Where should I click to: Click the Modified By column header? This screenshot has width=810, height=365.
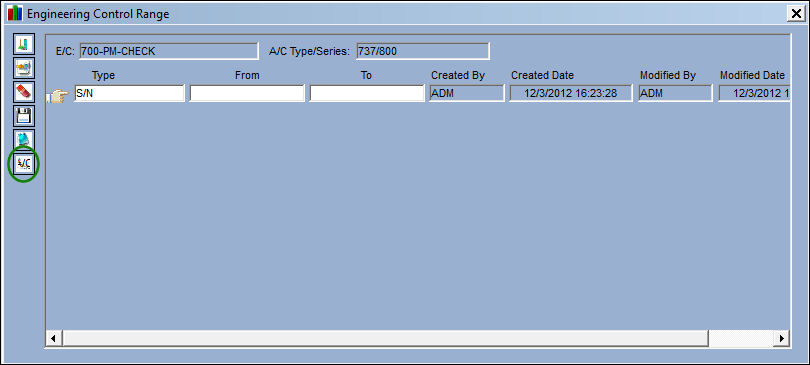pyautogui.click(x=668, y=75)
